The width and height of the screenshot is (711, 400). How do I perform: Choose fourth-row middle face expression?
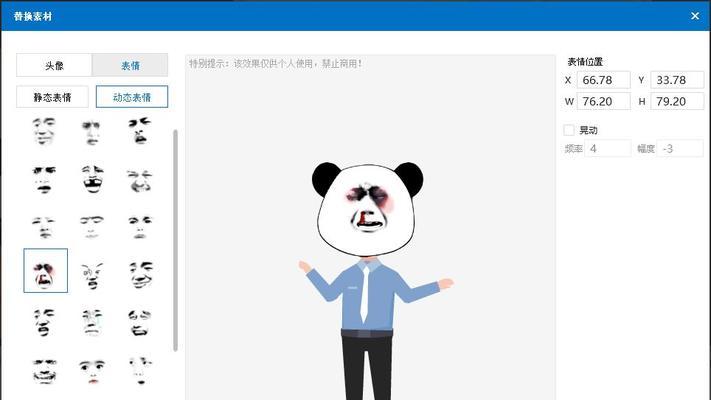[x=92, y=275]
